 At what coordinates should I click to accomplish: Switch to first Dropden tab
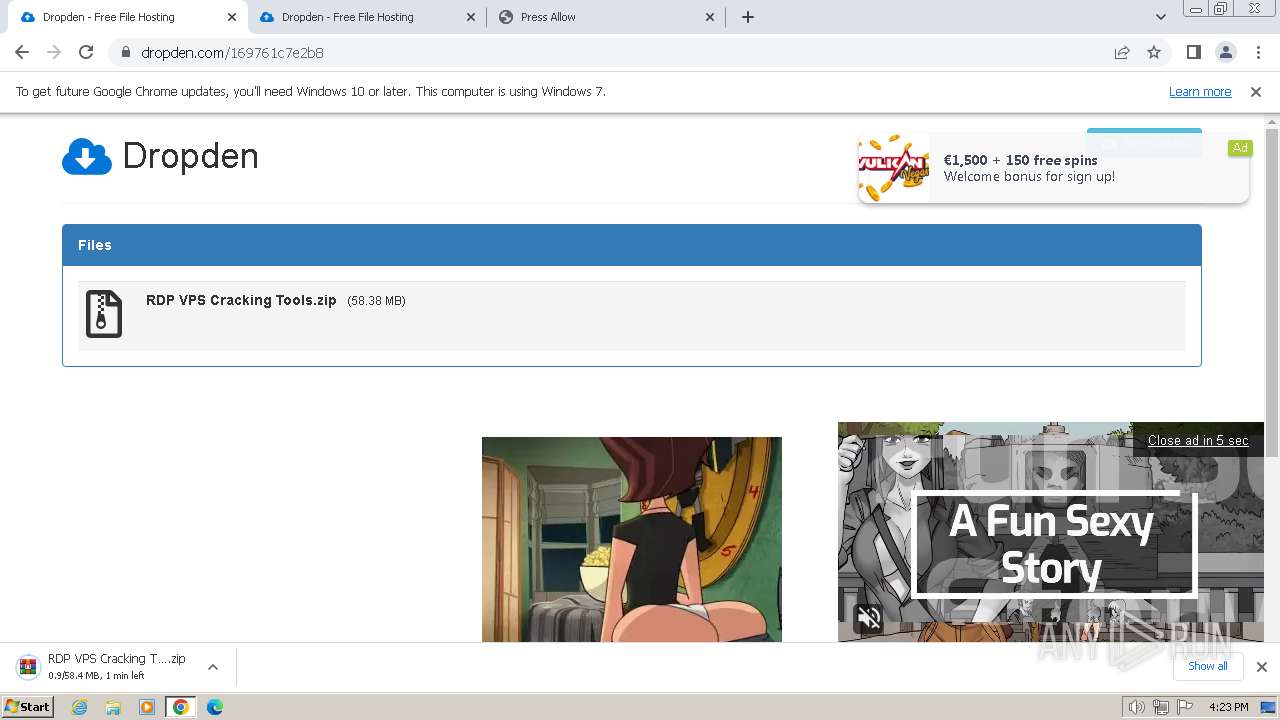[128, 17]
